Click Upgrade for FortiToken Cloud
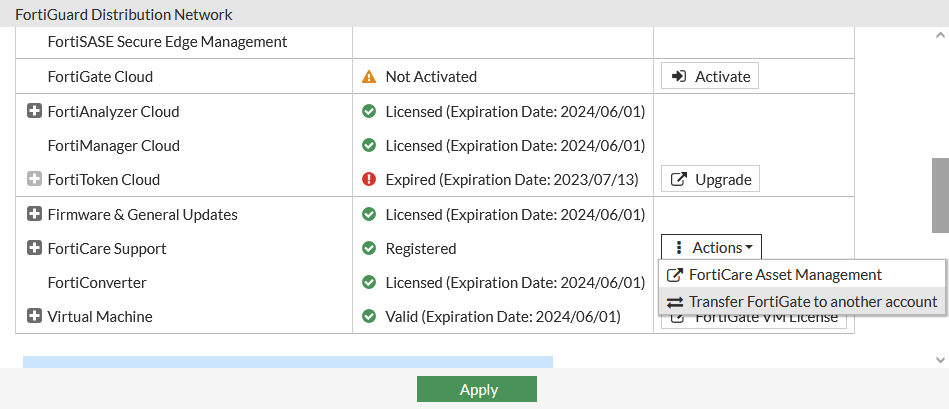This screenshot has width=949, height=409. click(710, 180)
